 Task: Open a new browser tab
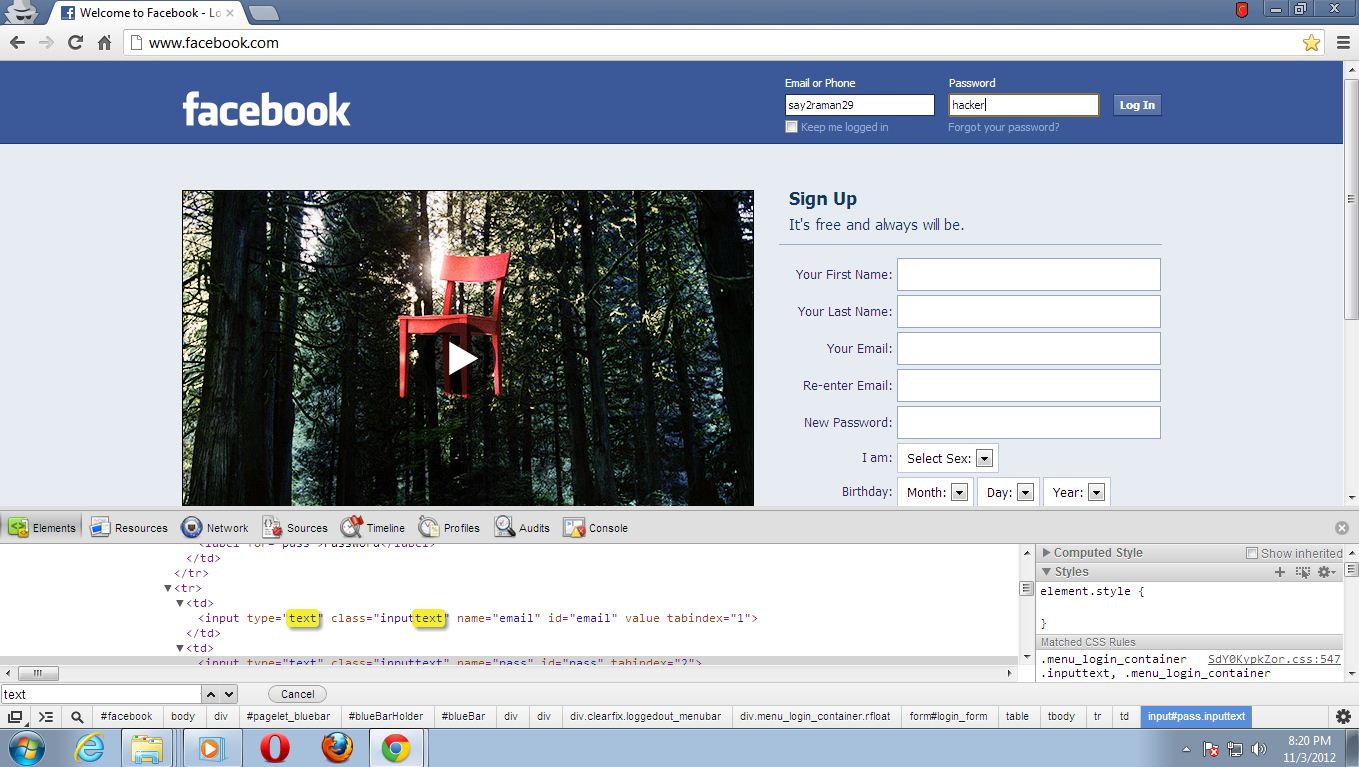tap(263, 13)
